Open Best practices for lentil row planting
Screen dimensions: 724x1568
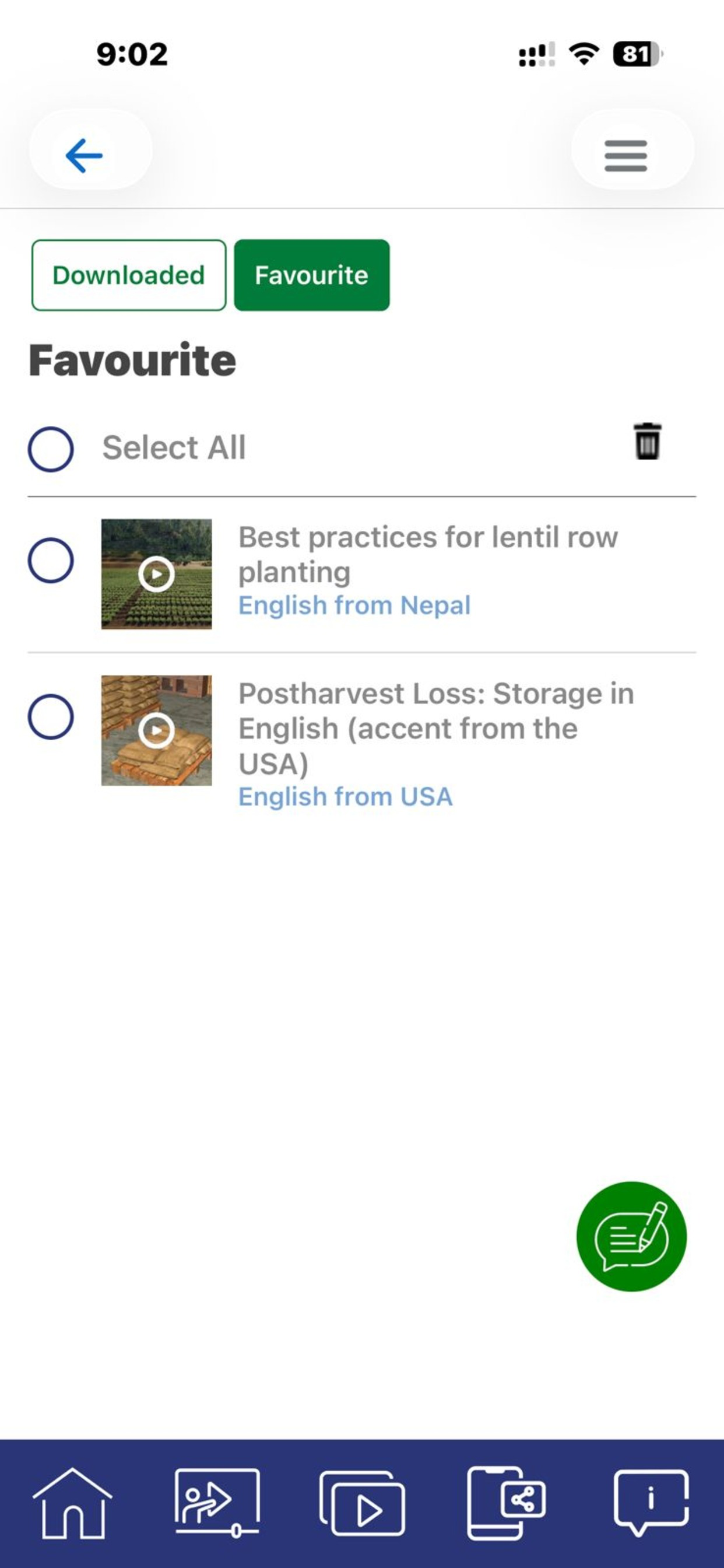coord(428,555)
